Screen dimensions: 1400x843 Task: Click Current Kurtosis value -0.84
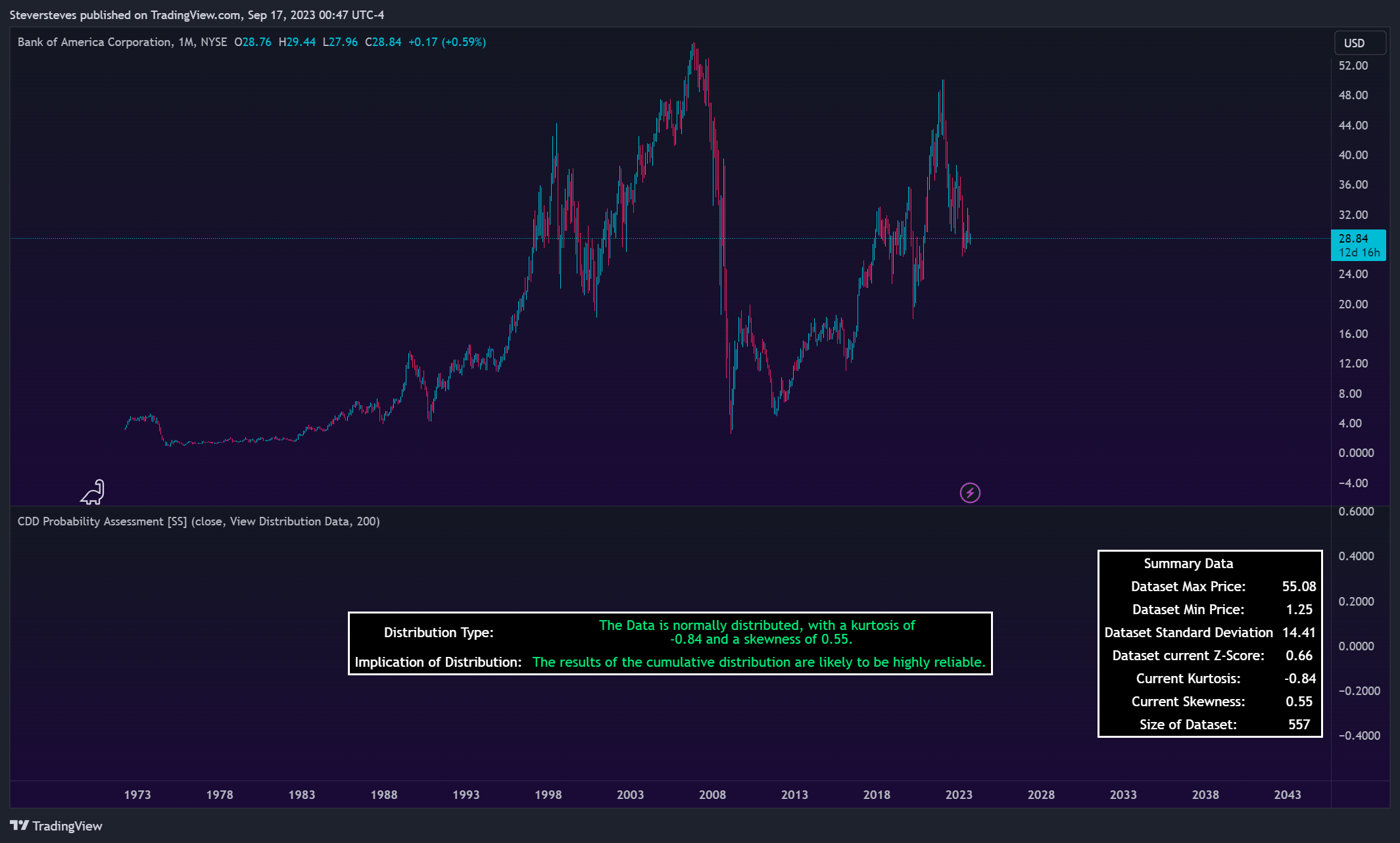click(x=1299, y=679)
